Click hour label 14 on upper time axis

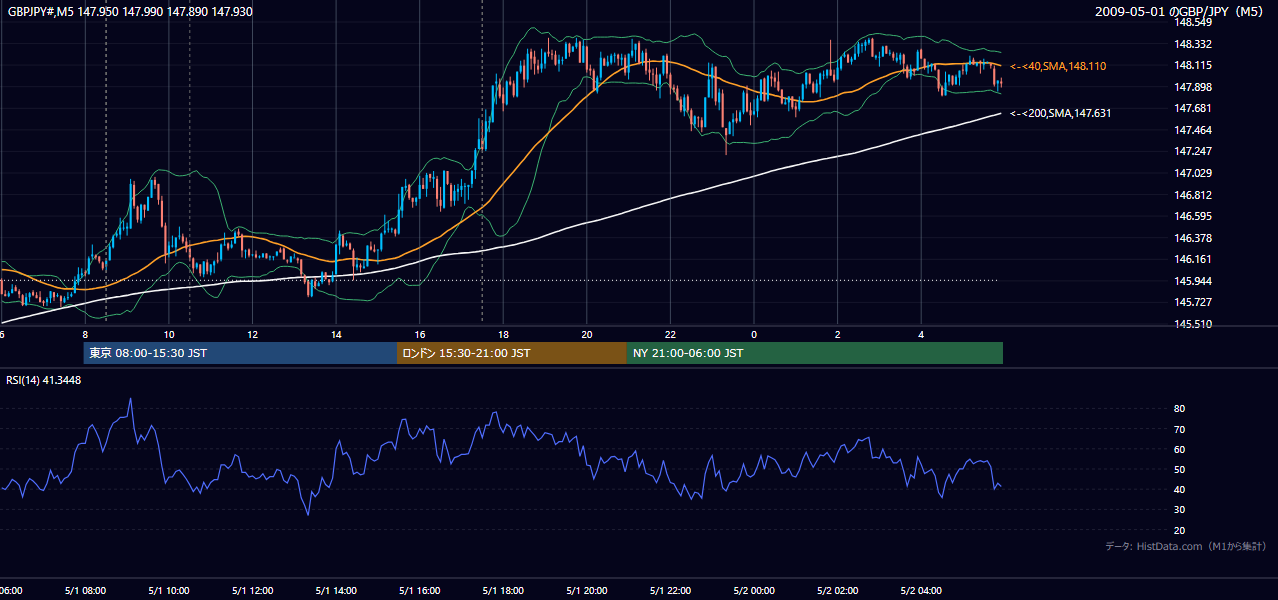[x=336, y=334]
